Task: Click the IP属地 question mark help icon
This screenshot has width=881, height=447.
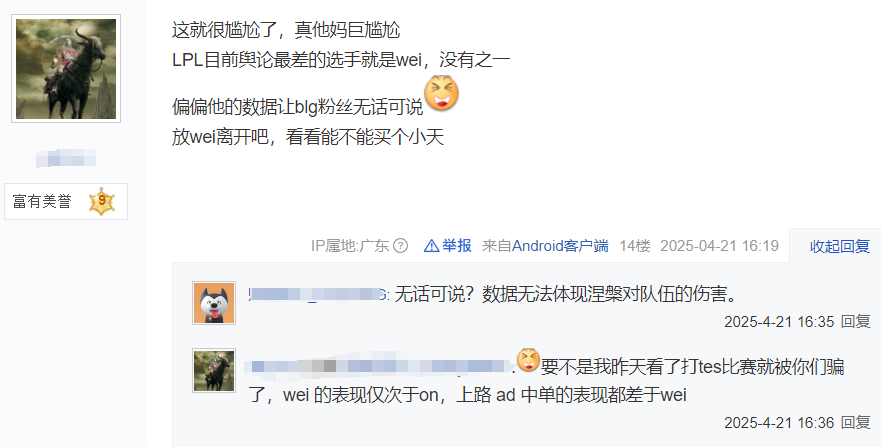Action: 401,245
